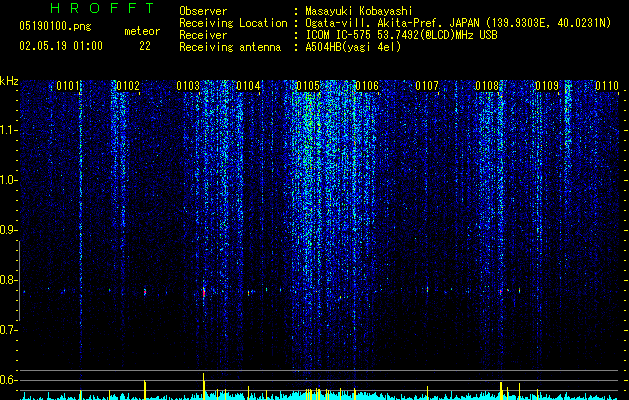Click time marker 0104
The image size is (629, 400).
248,86
